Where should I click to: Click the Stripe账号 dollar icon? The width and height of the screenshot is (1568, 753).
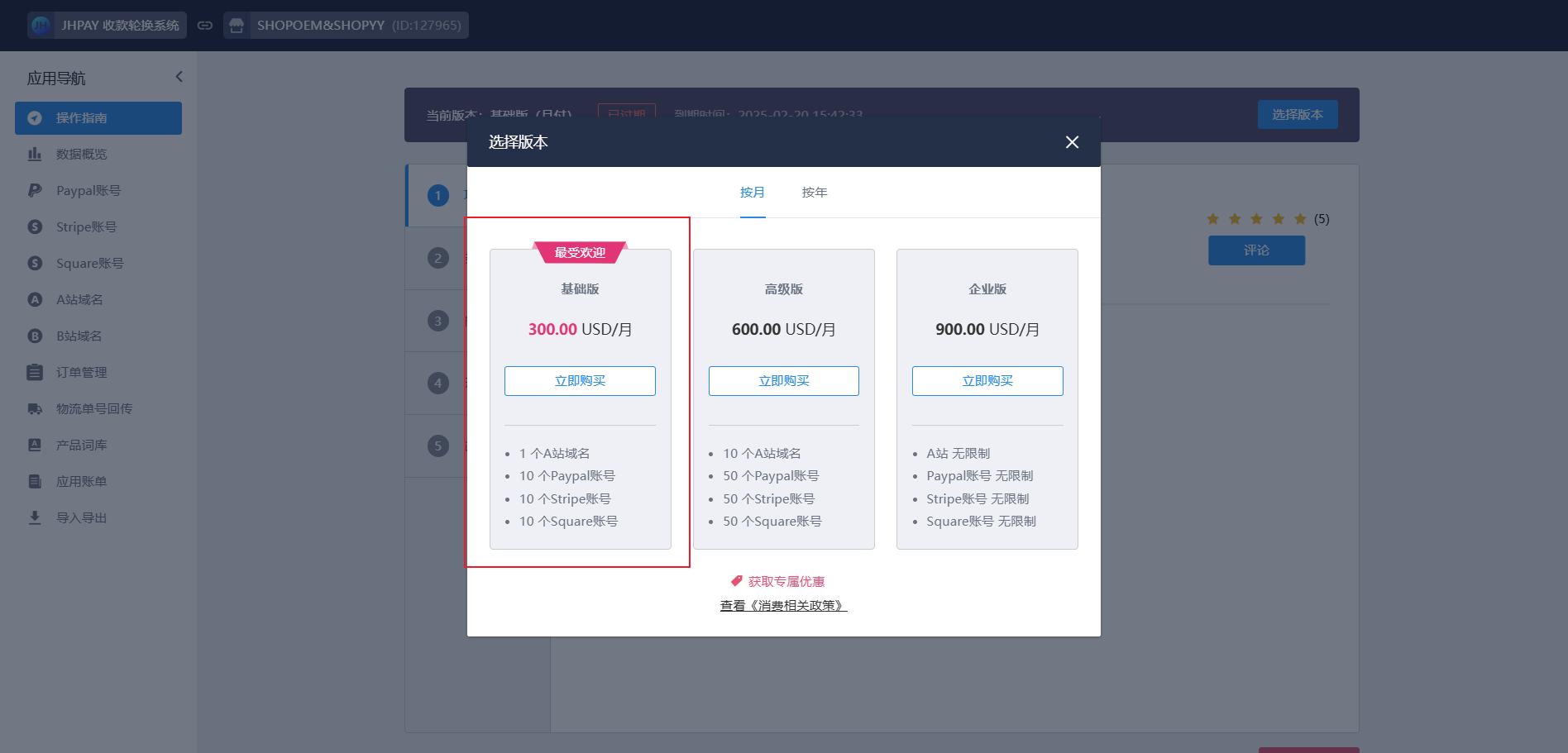[35, 227]
